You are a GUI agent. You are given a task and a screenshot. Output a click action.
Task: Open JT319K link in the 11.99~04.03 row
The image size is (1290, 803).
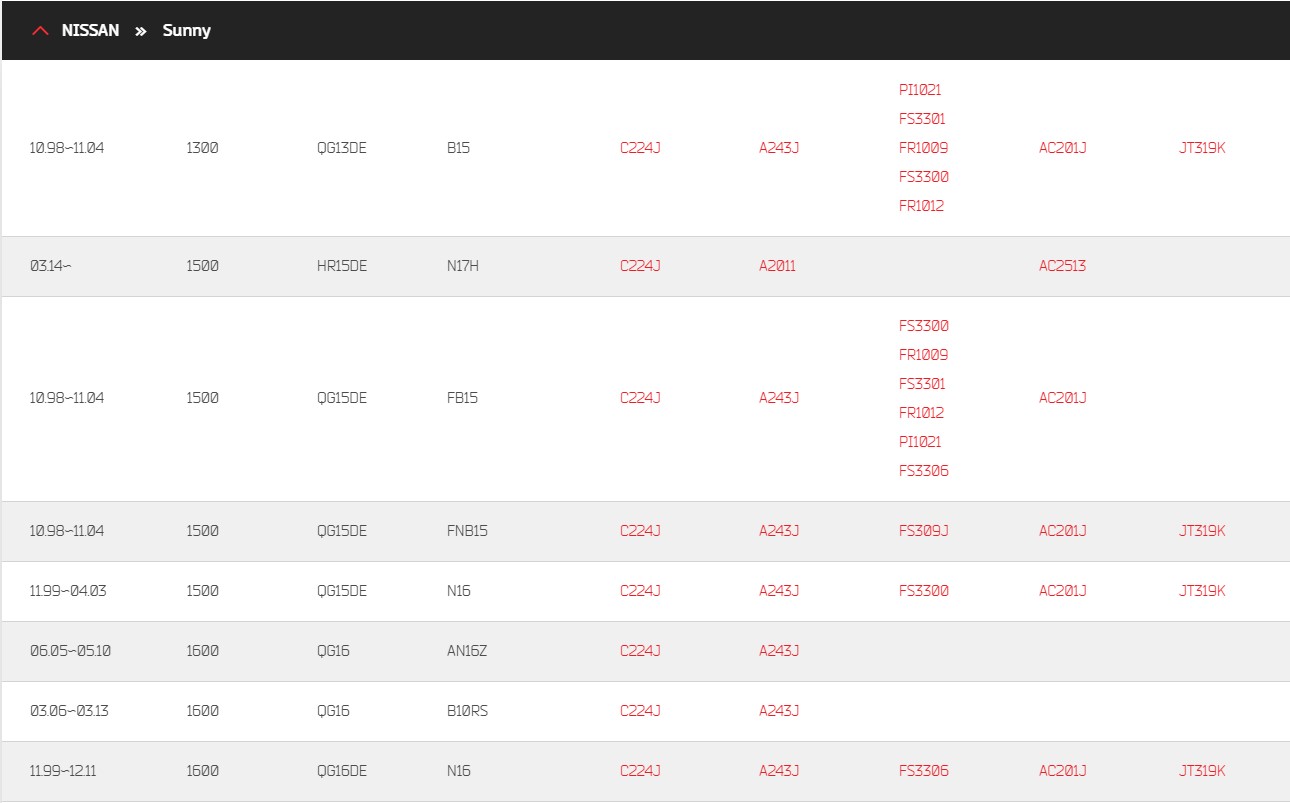(x=1202, y=591)
